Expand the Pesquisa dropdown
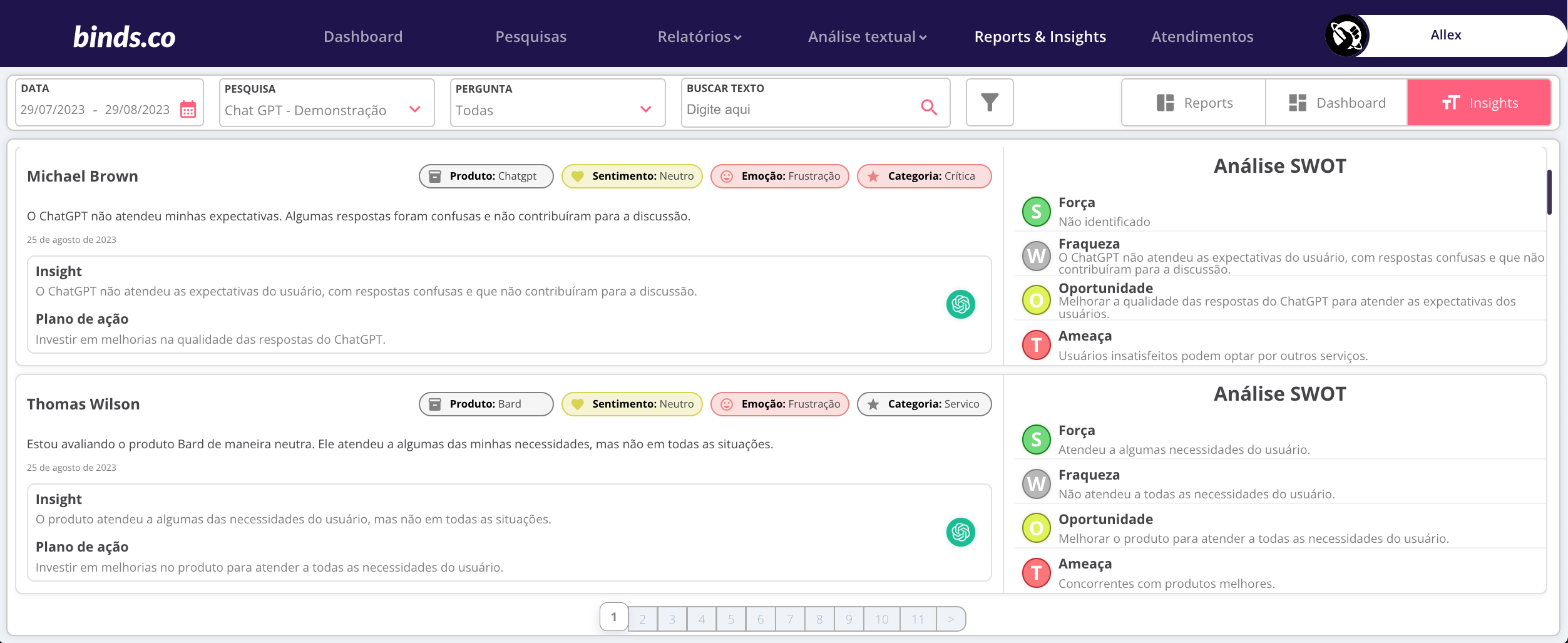 pyautogui.click(x=414, y=110)
